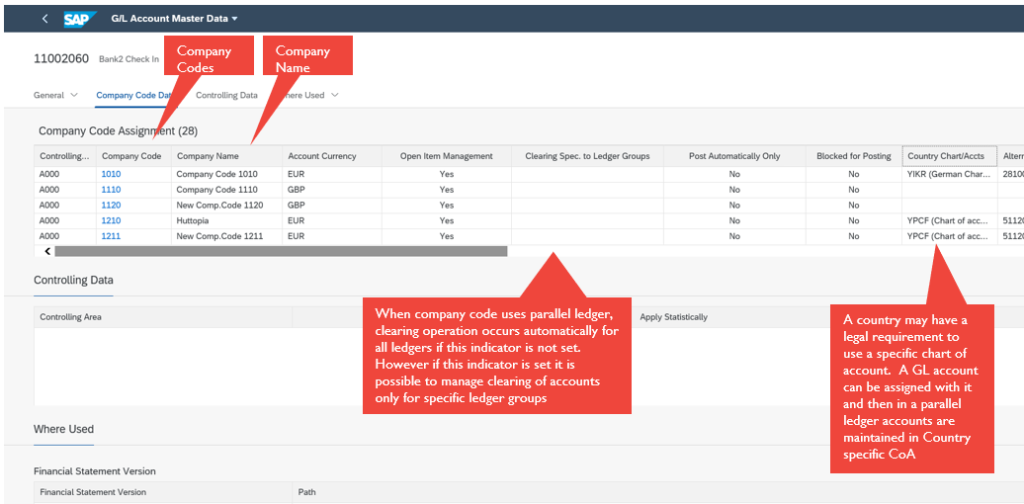Switch to the General tab
This screenshot has height=504, width=1024.
[49, 95]
